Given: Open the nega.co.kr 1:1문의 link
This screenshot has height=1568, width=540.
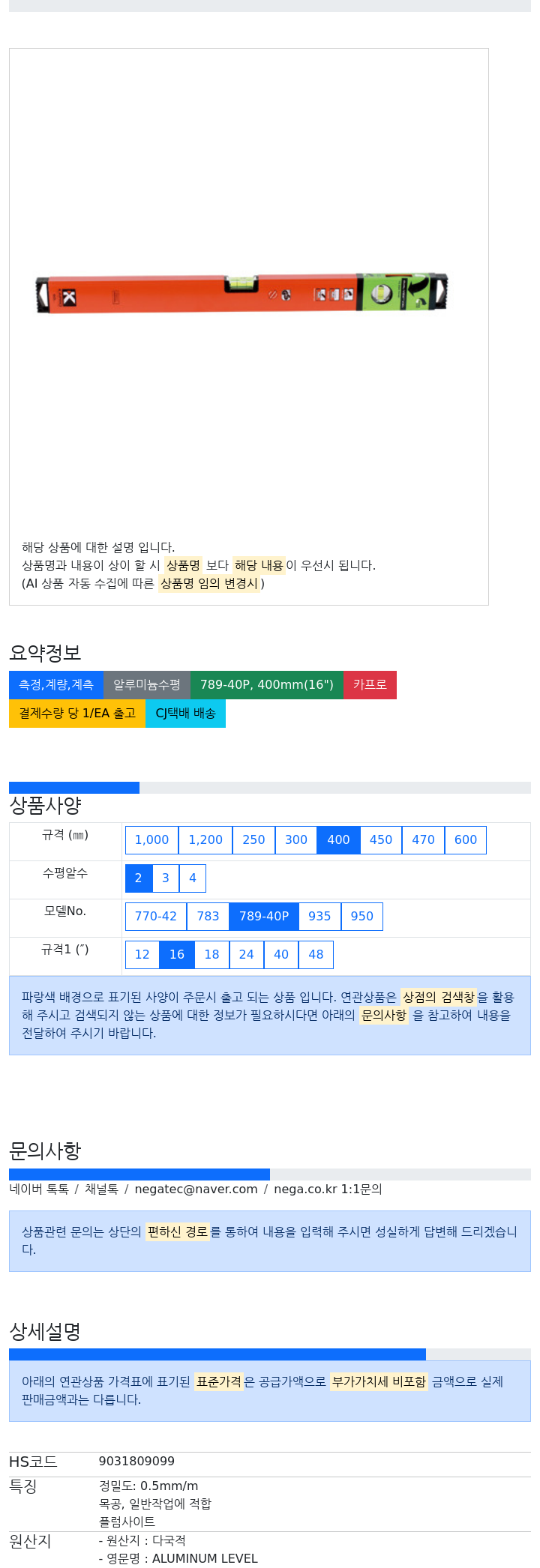Looking at the screenshot, I should (328, 1189).
